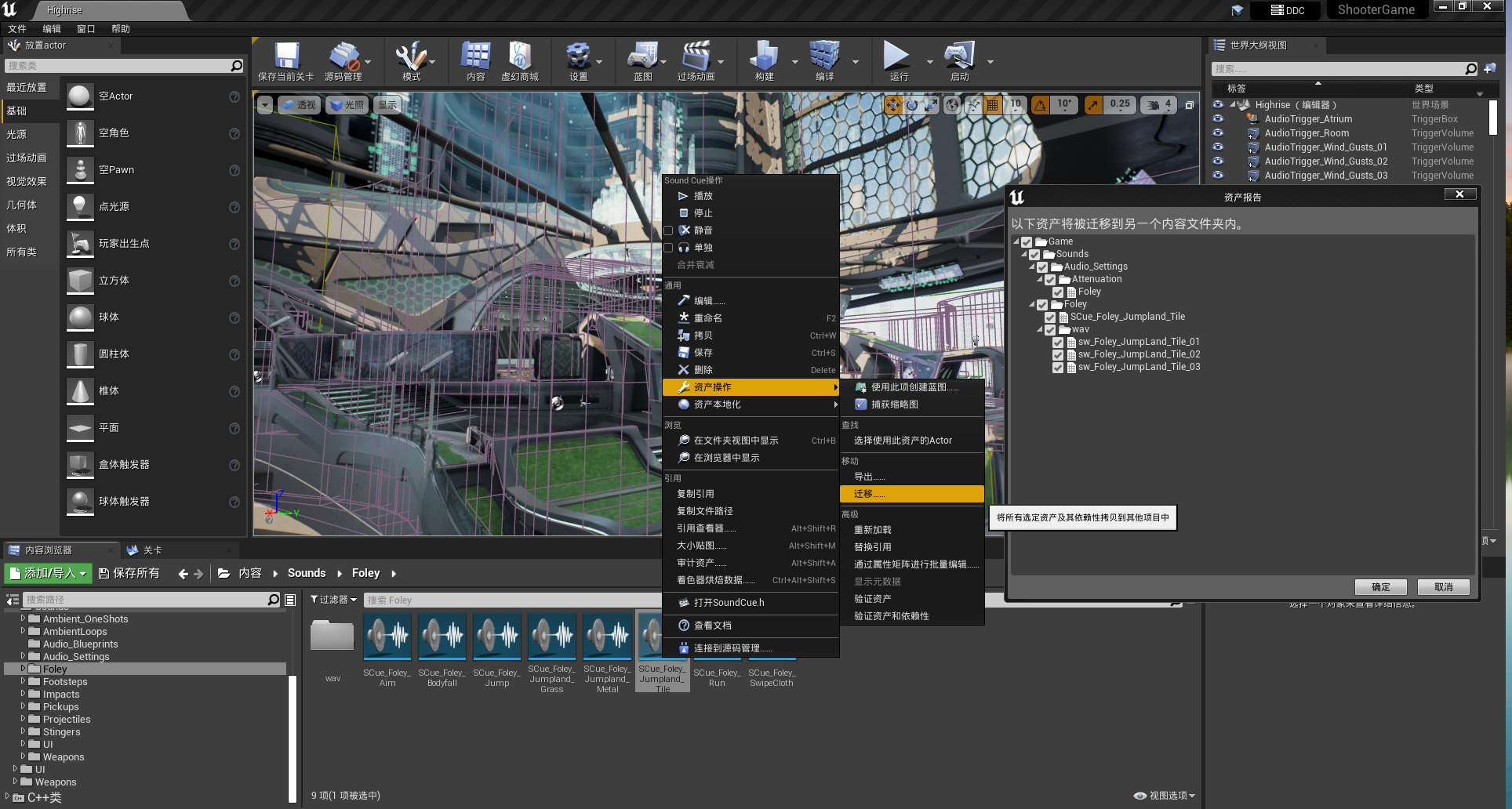
Task: Click Sounds in the breadcrumb path
Action: pos(307,574)
